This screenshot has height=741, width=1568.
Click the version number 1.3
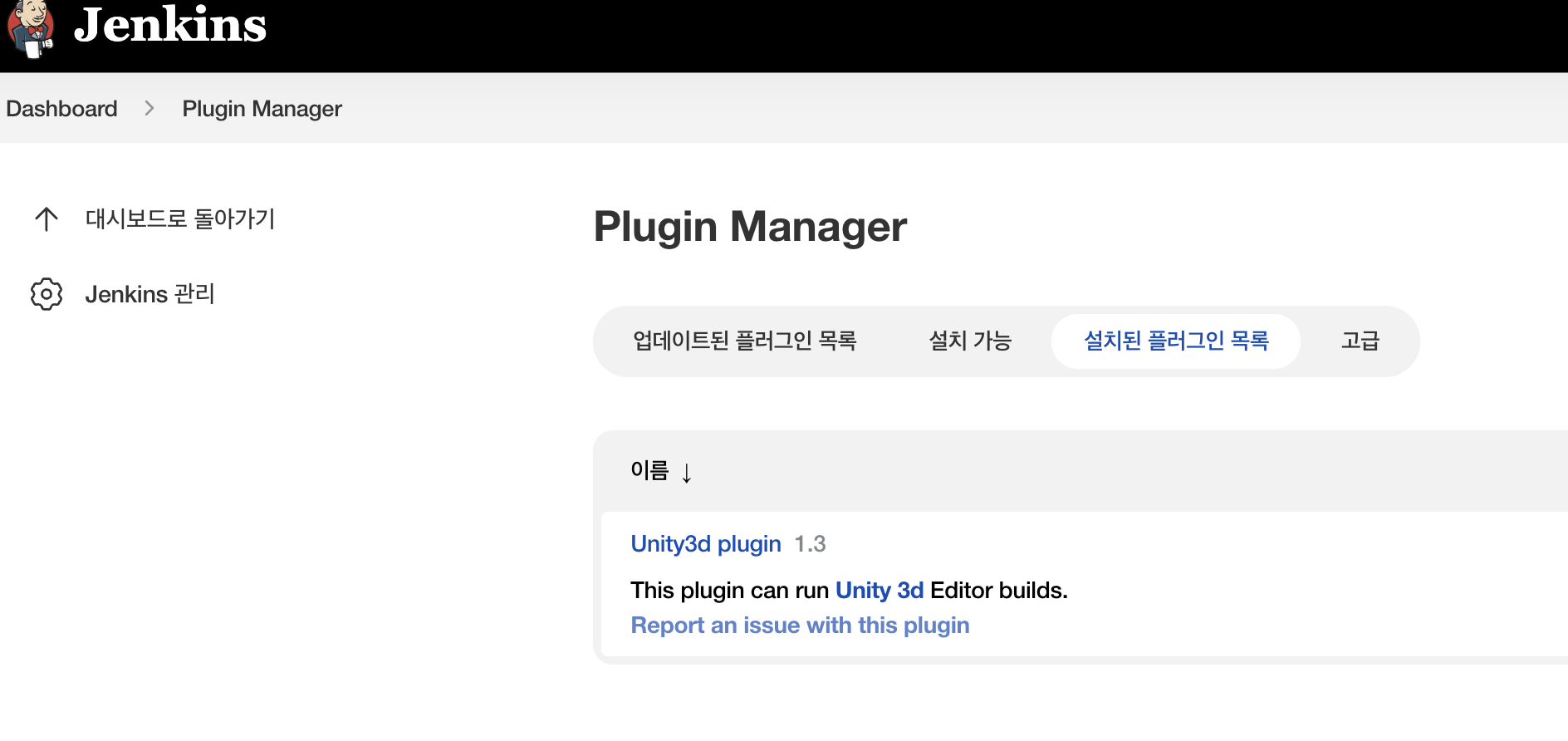810,544
